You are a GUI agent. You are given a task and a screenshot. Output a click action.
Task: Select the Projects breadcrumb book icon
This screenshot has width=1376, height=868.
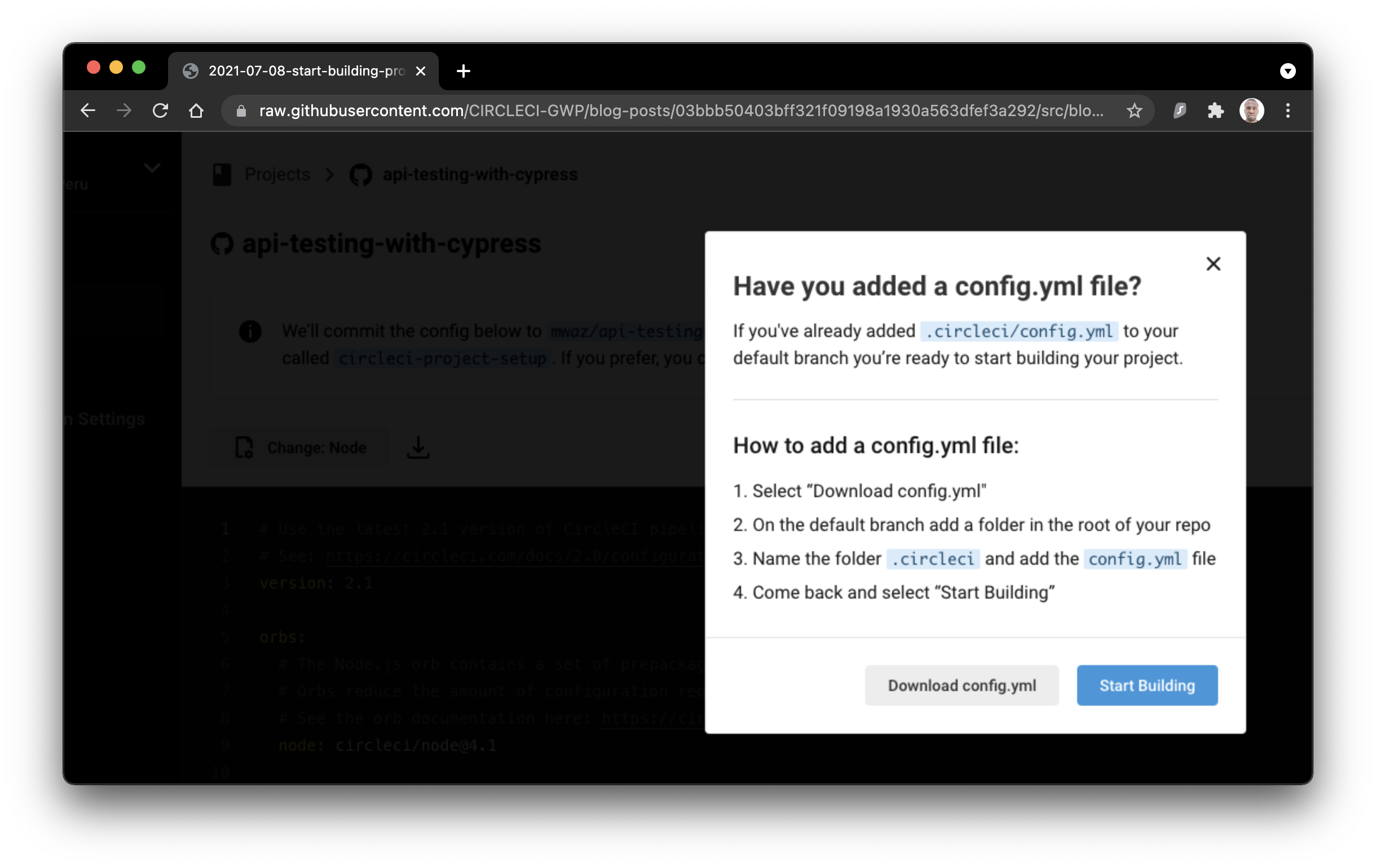coord(222,174)
